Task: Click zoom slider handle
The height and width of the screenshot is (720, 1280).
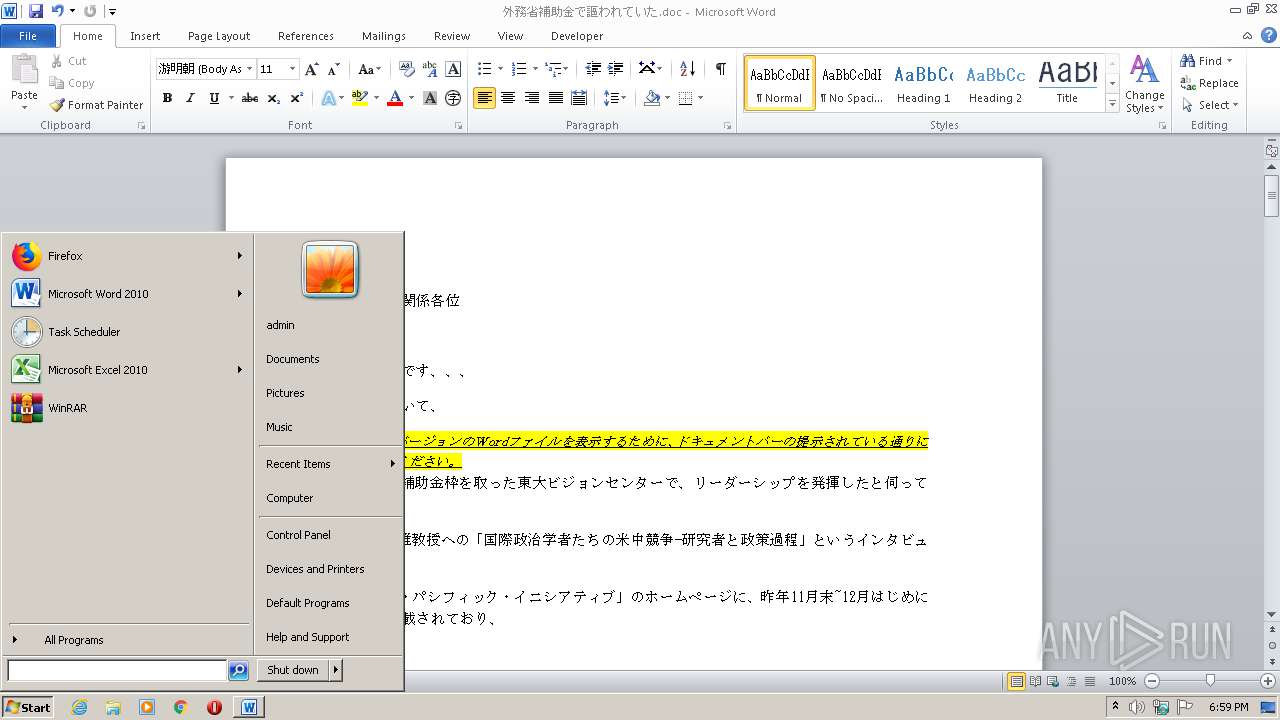Action: tap(1210, 681)
